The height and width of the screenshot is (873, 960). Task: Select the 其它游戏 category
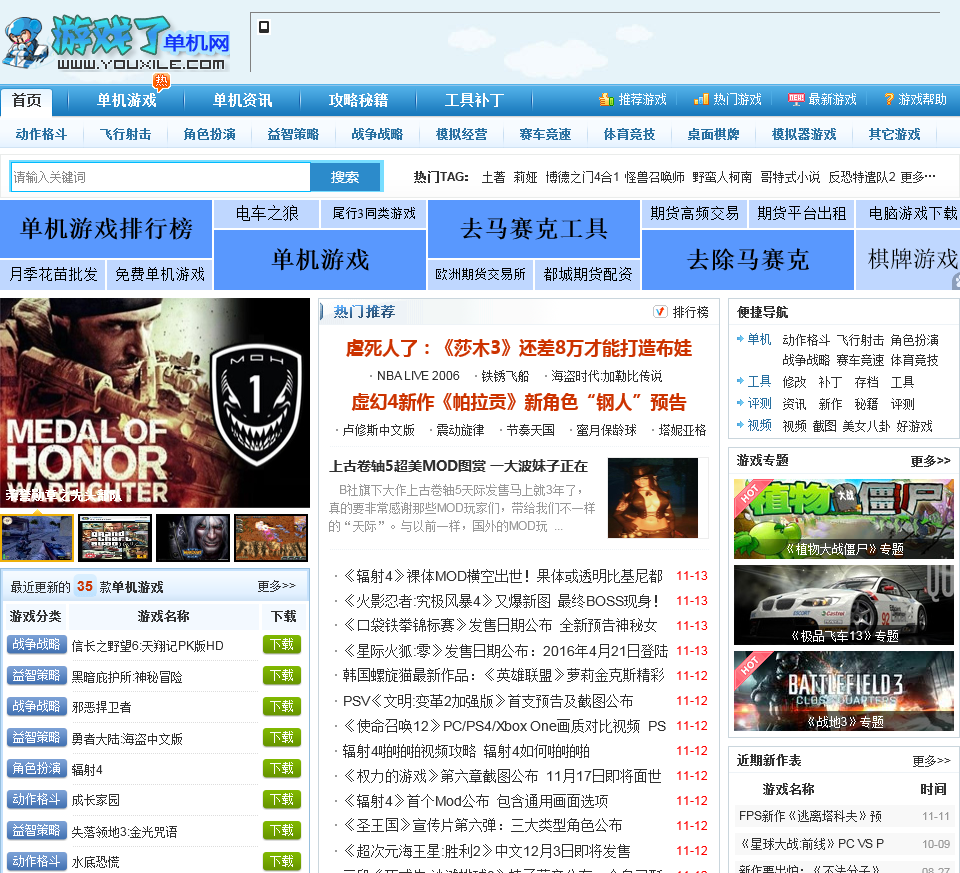click(894, 134)
